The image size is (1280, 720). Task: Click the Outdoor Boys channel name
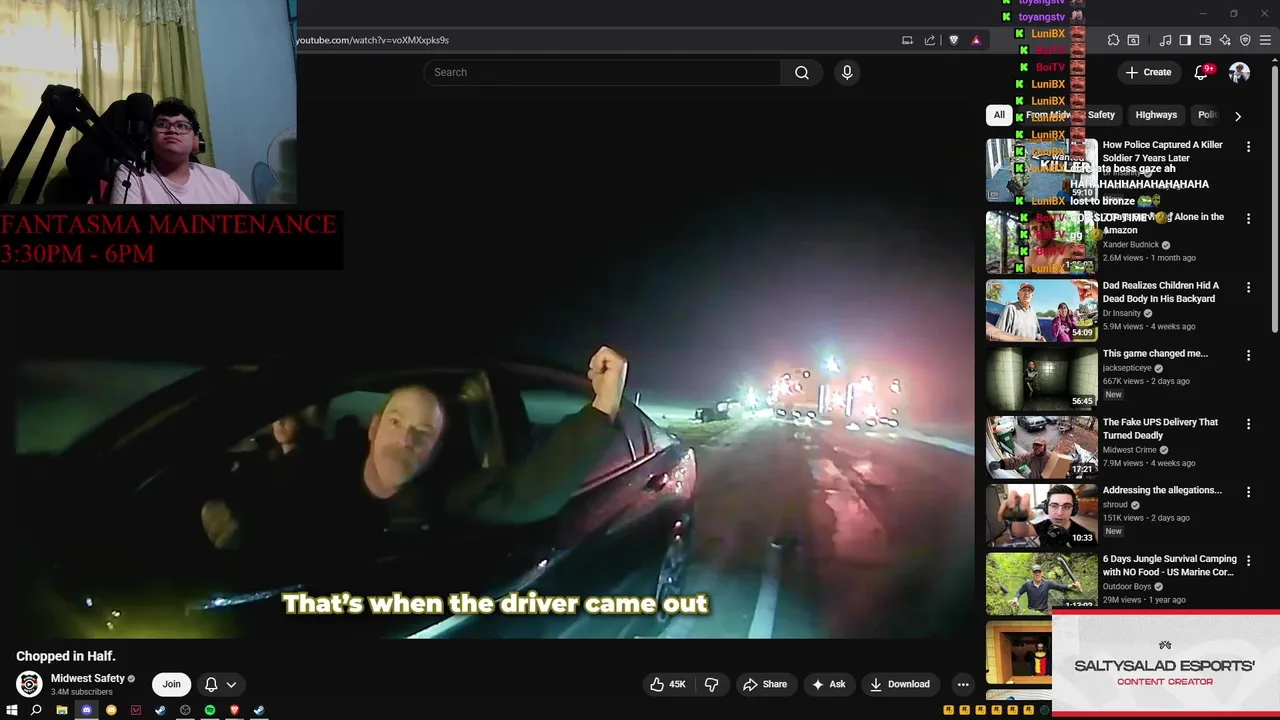1127,587
